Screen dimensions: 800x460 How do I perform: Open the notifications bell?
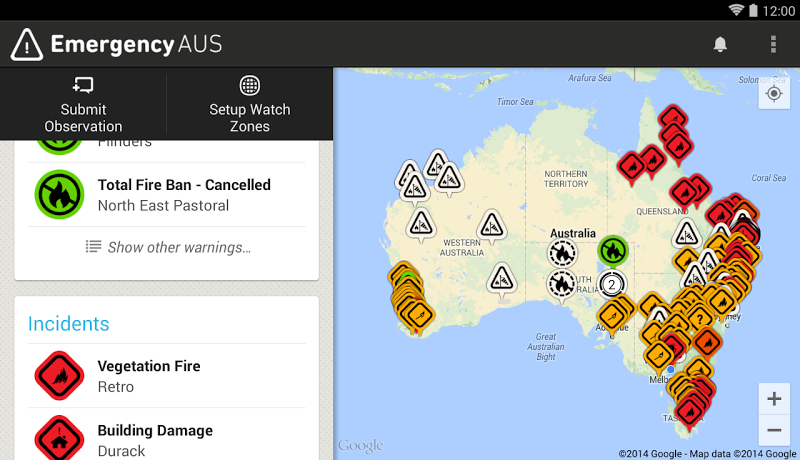pyautogui.click(x=720, y=44)
